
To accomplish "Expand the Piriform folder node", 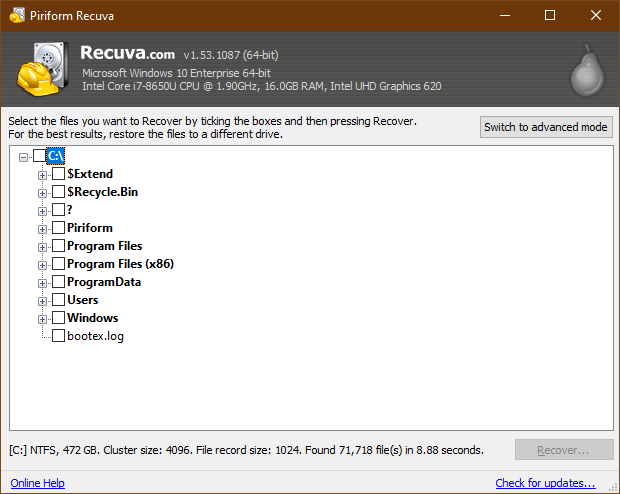I will pos(43,229).
